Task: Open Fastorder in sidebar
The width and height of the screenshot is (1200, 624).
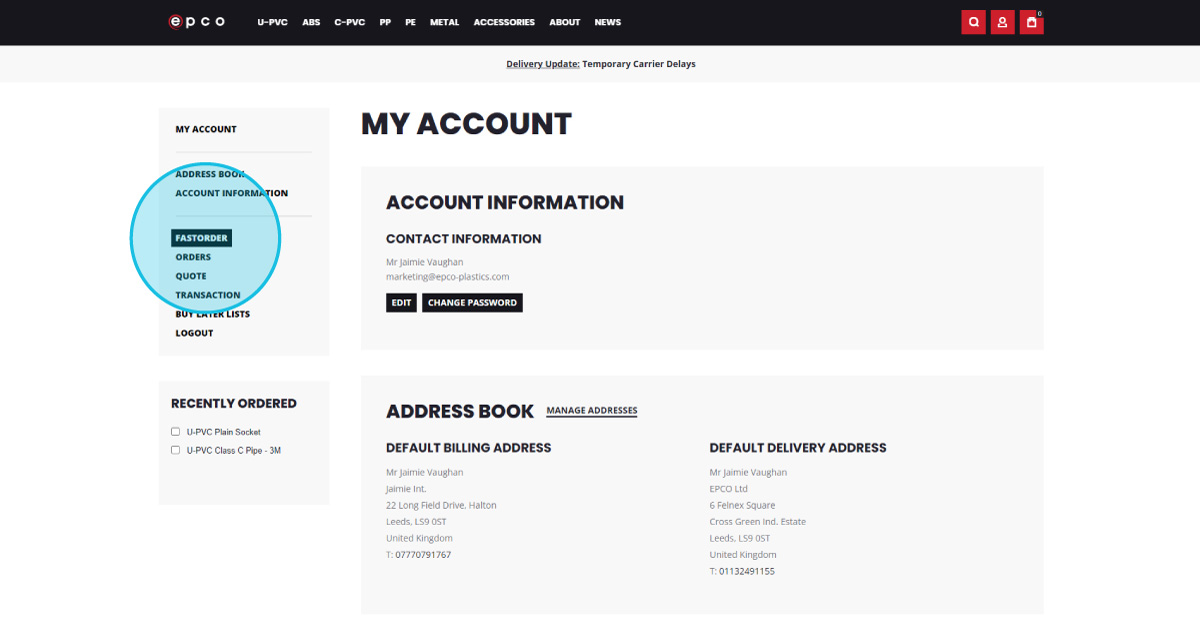Action: pos(201,238)
